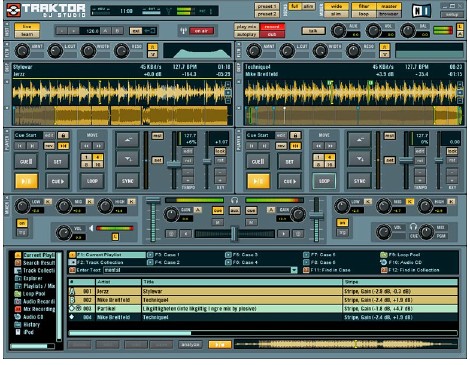
Task: Select iPod in browser tree
Action: pyautogui.click(x=25, y=332)
